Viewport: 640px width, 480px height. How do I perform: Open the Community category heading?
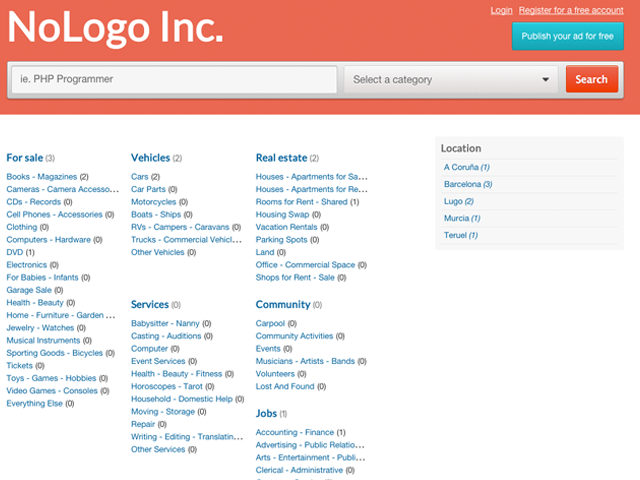[x=282, y=304]
